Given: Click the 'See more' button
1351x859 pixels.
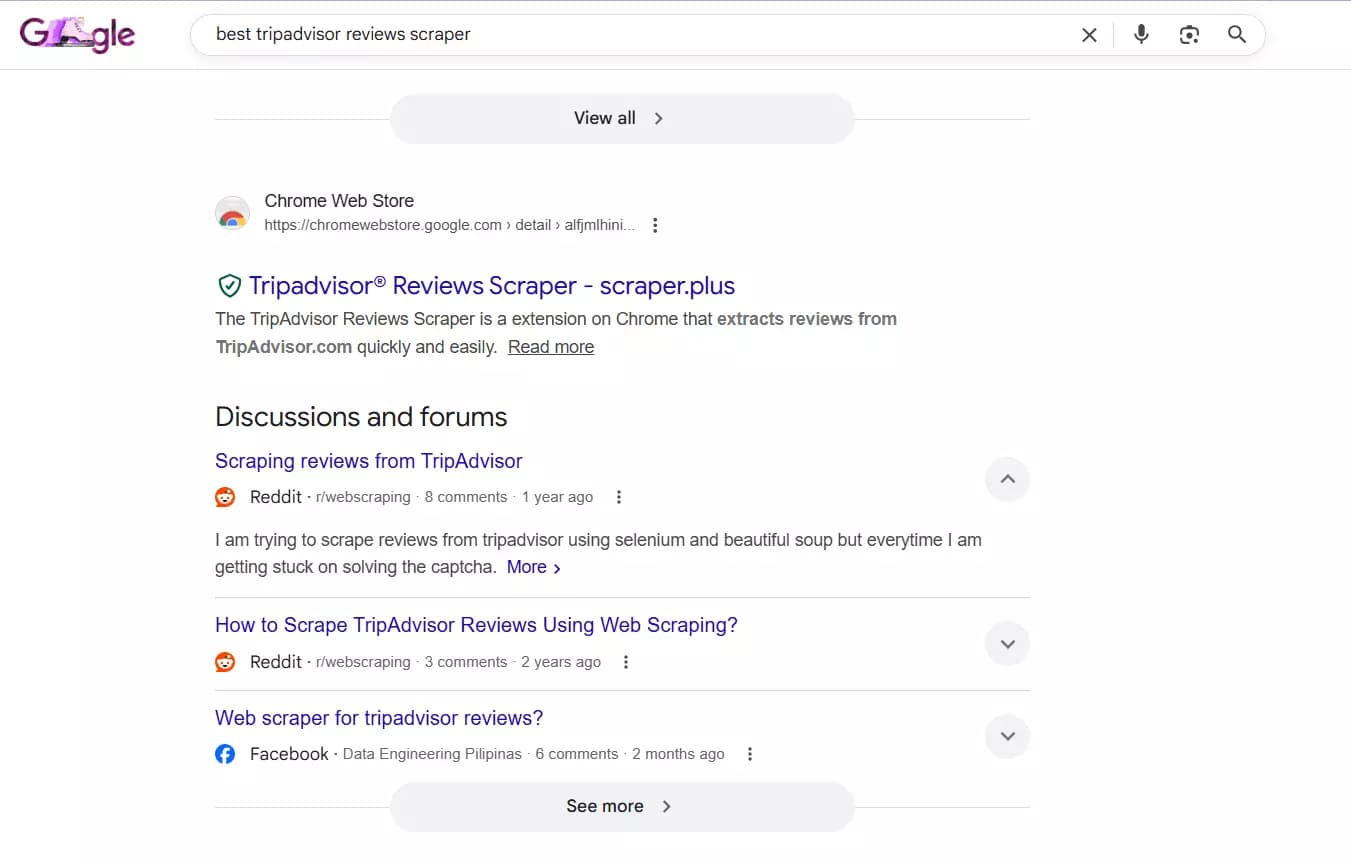Looking at the screenshot, I should point(621,805).
